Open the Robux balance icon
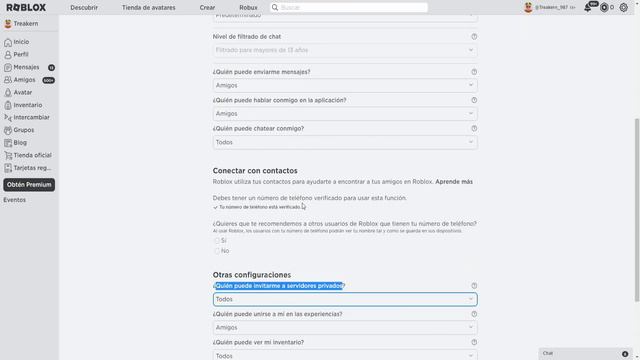 click(x=604, y=7)
